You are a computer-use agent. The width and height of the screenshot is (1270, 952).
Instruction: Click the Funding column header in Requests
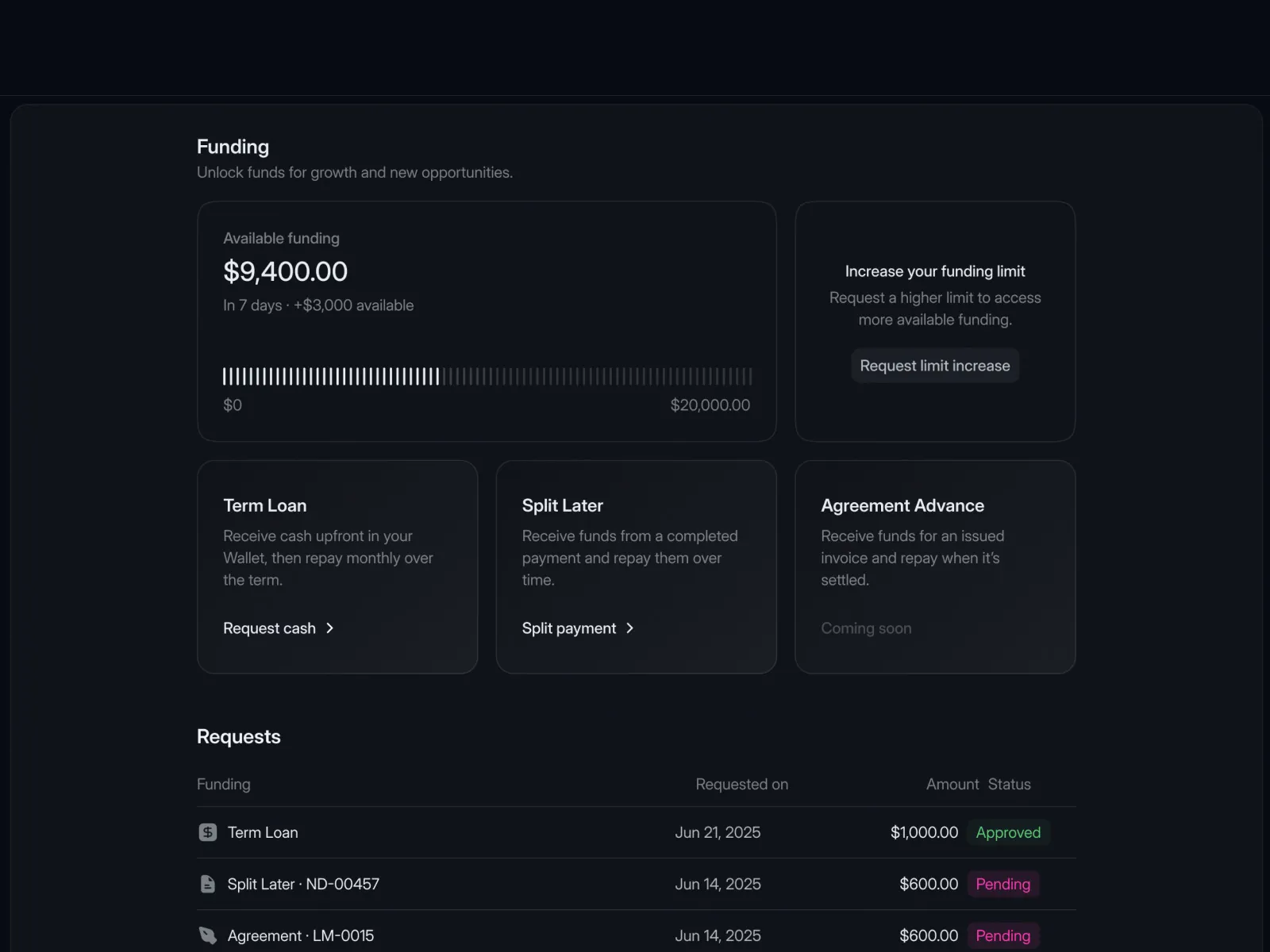pyautogui.click(x=224, y=784)
